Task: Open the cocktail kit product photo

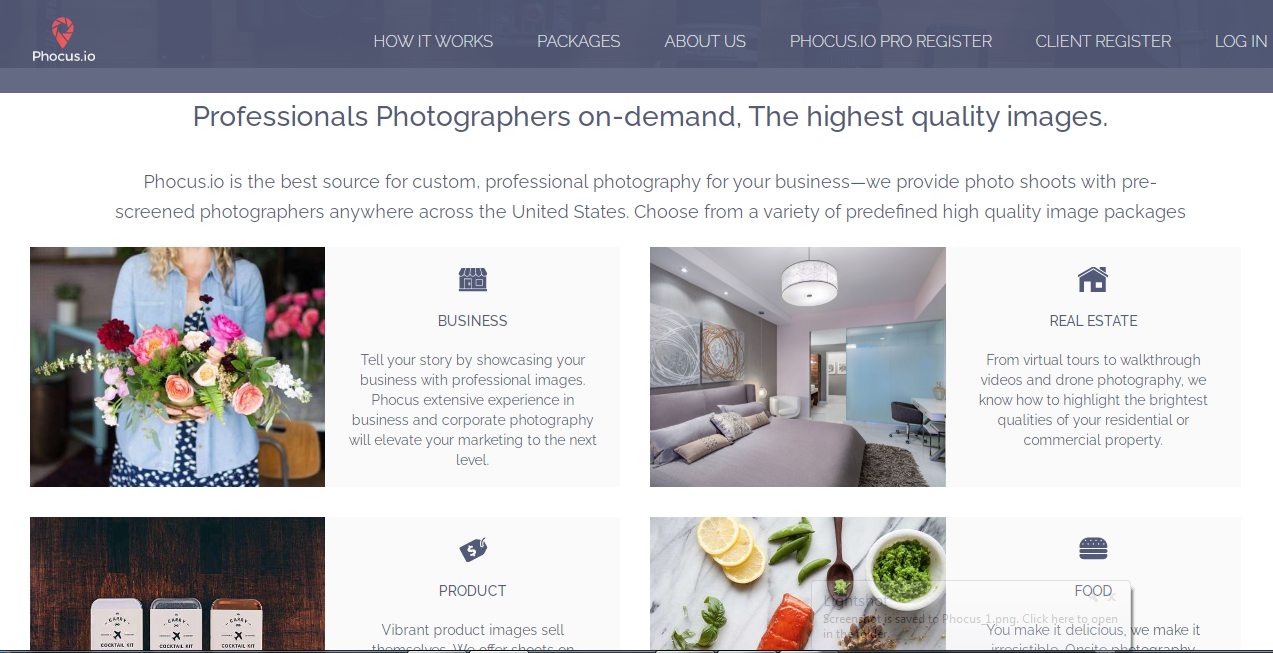Action: [177, 584]
